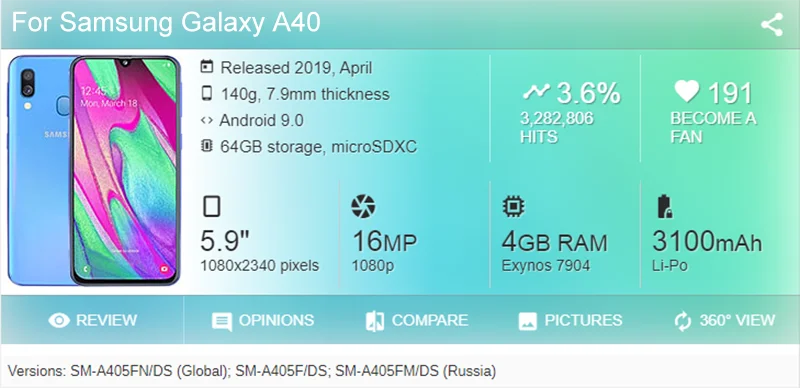Launch the 360° View
800x388 pixels.
click(x=724, y=321)
